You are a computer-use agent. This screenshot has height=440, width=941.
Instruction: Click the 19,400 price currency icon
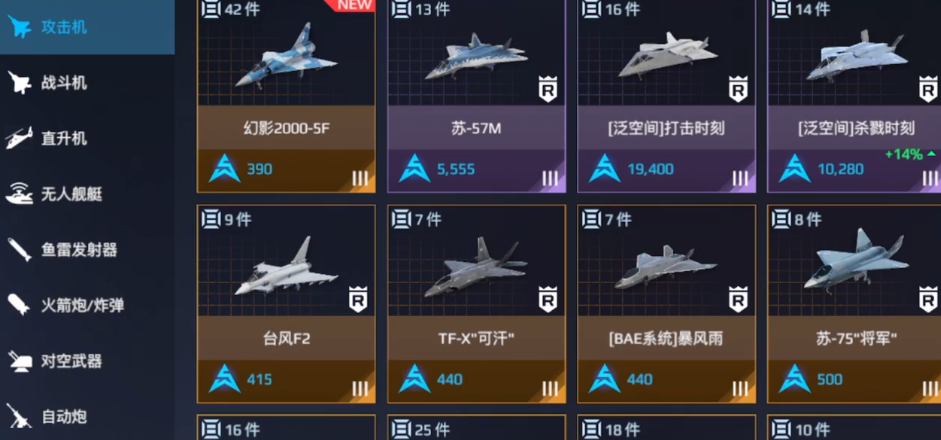point(604,169)
